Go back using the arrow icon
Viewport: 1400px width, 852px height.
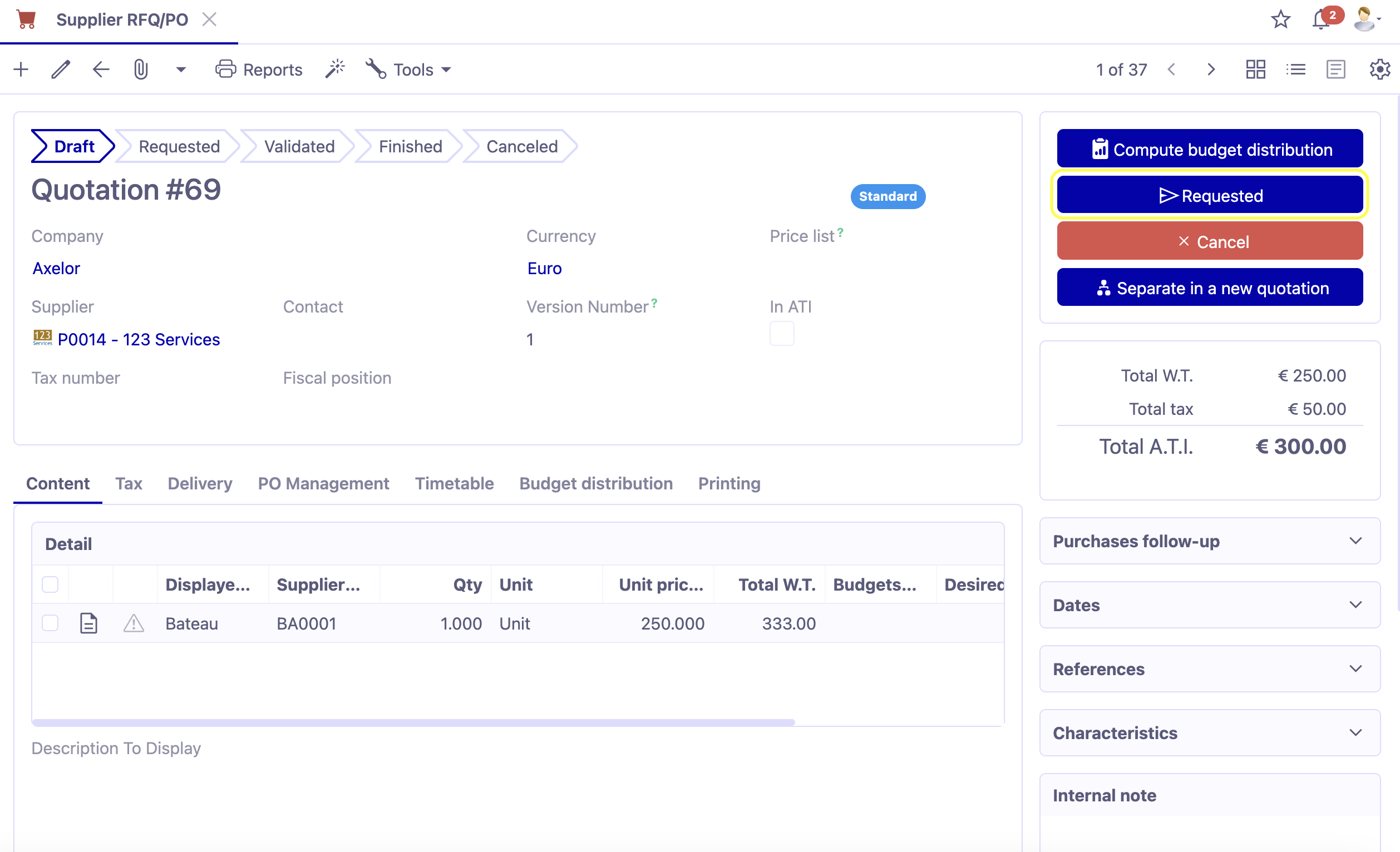[x=101, y=69]
